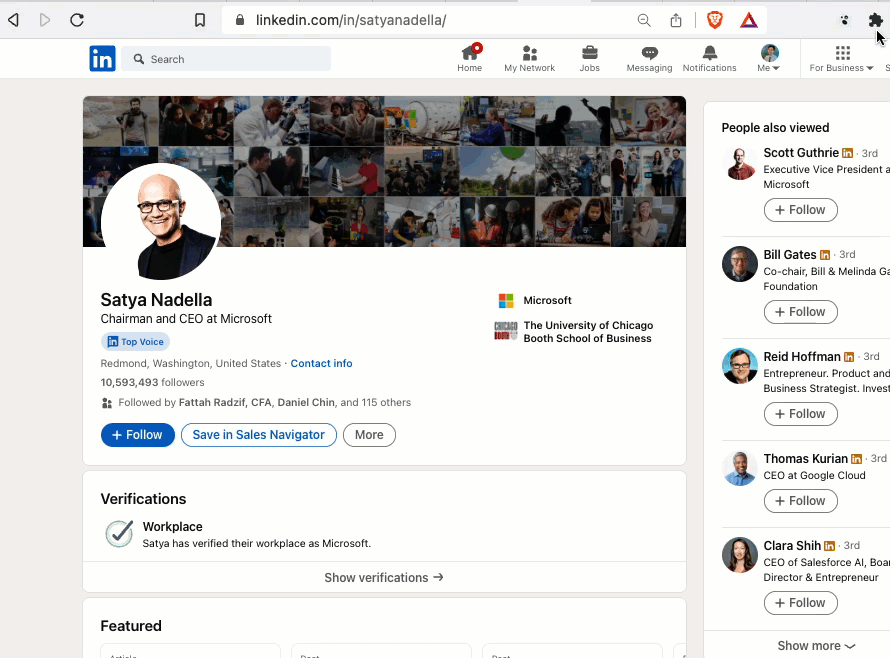Image resolution: width=890 pixels, height=658 pixels.
Task: Click the LinkedIn logo
Action: (x=102, y=58)
